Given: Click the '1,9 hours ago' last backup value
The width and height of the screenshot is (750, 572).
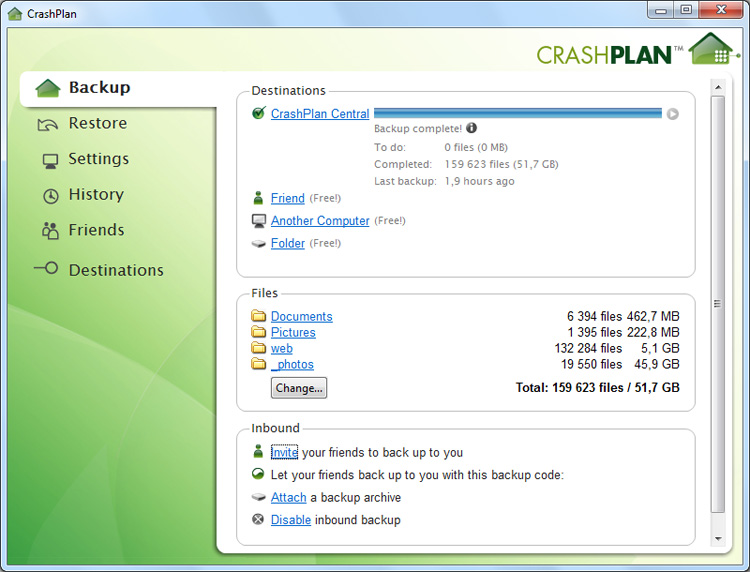Looking at the screenshot, I should tap(479, 181).
